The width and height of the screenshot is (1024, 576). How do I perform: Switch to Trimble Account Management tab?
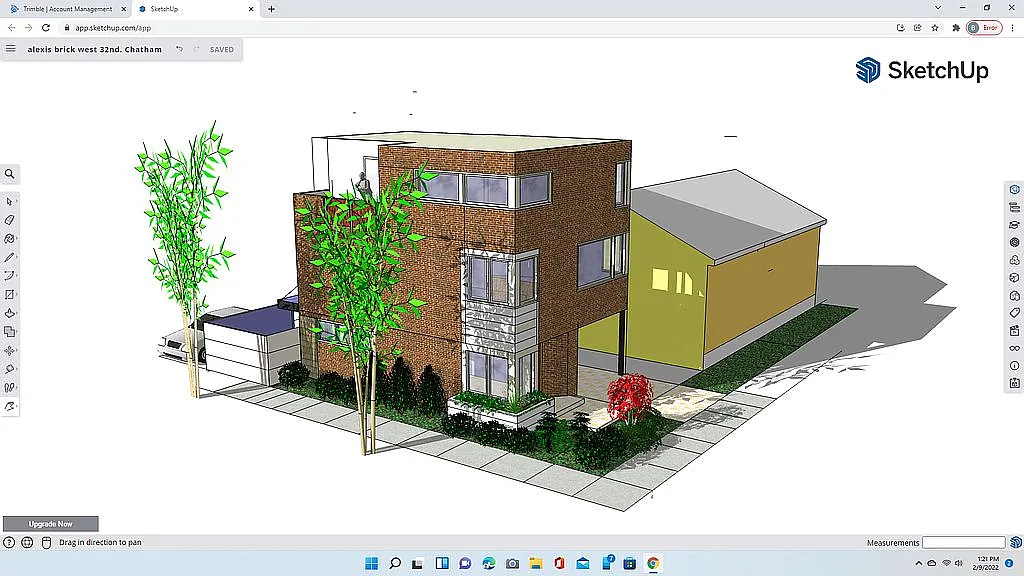(x=68, y=9)
